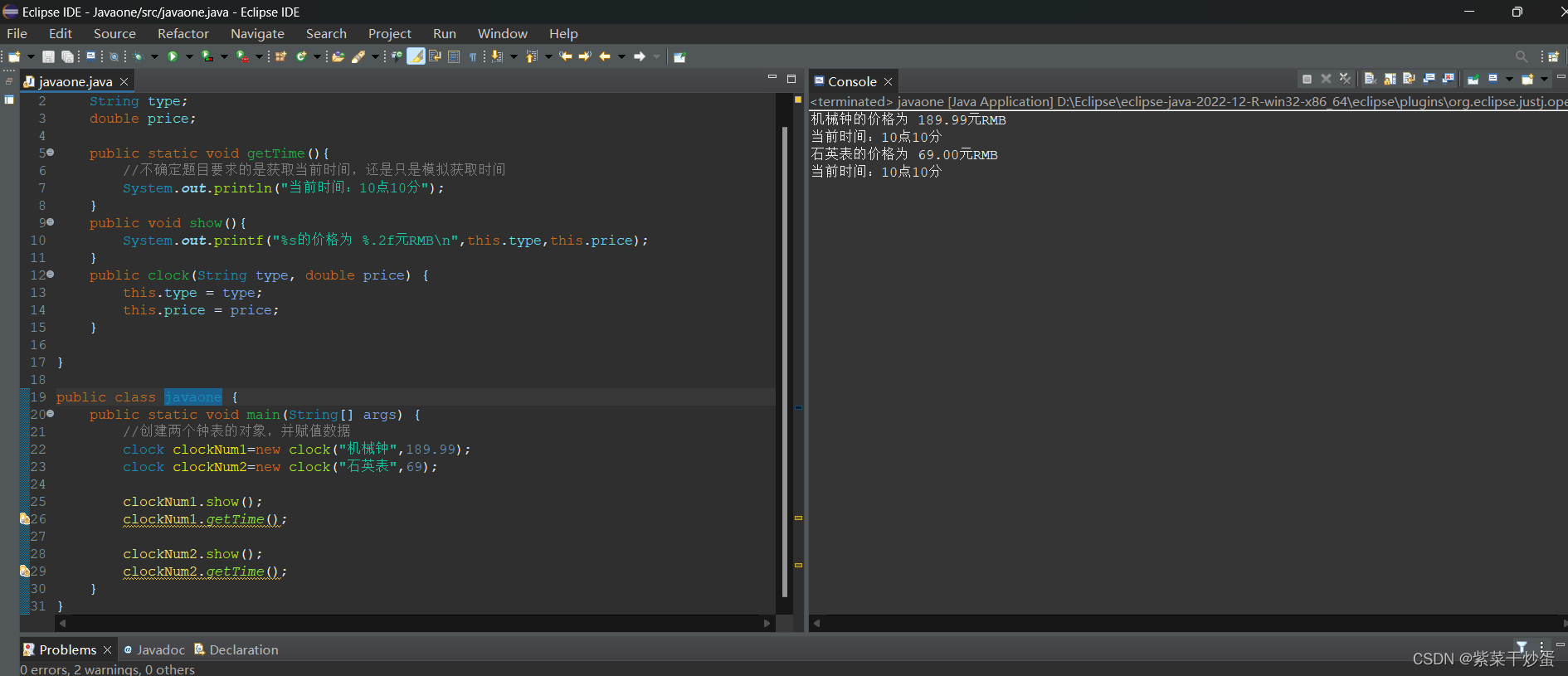The image size is (1568, 676).
Task: Switch to the Declaration tab
Action: point(236,649)
